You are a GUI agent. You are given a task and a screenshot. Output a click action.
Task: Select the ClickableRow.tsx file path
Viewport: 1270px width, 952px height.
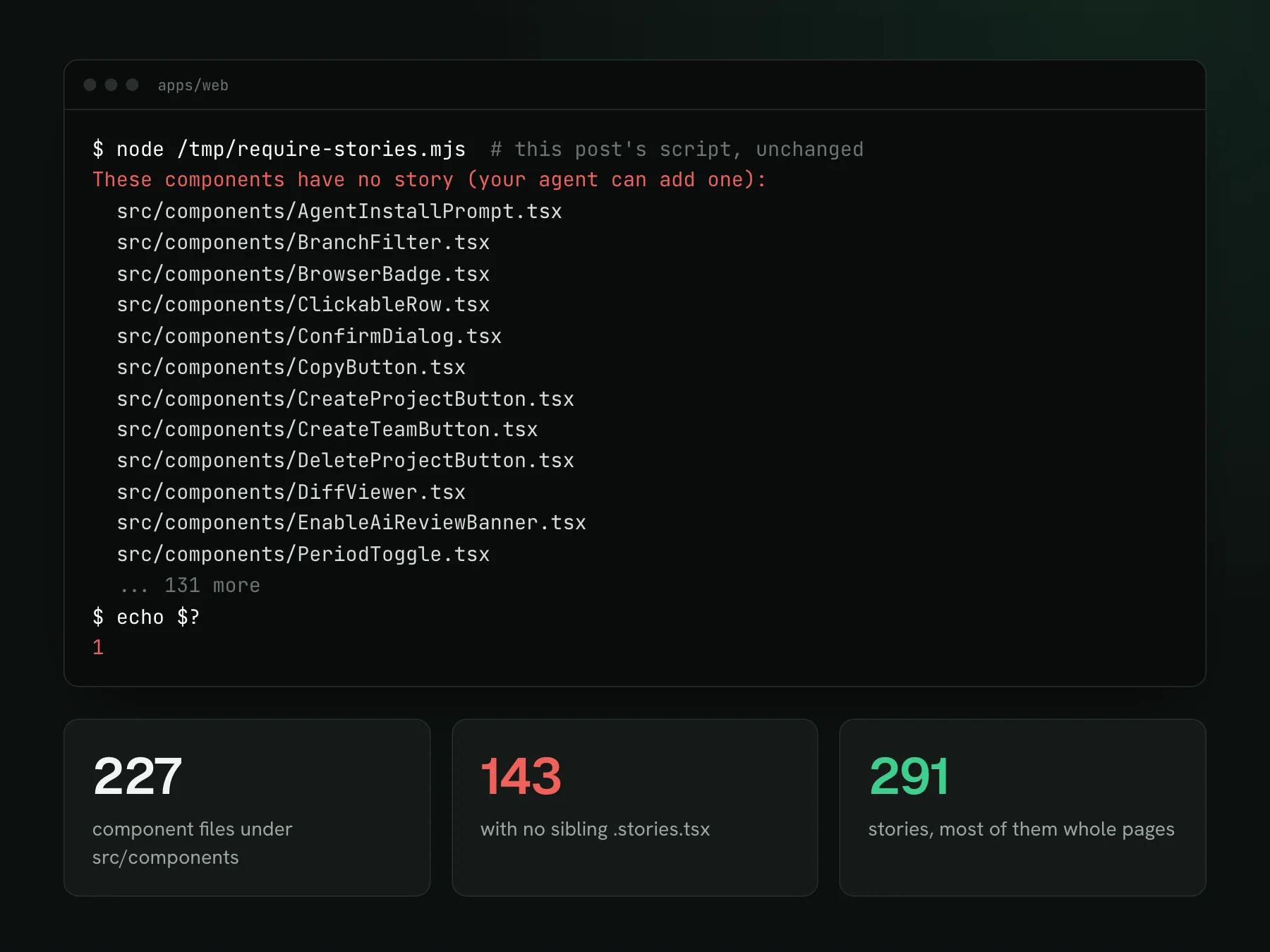pyautogui.click(x=303, y=304)
